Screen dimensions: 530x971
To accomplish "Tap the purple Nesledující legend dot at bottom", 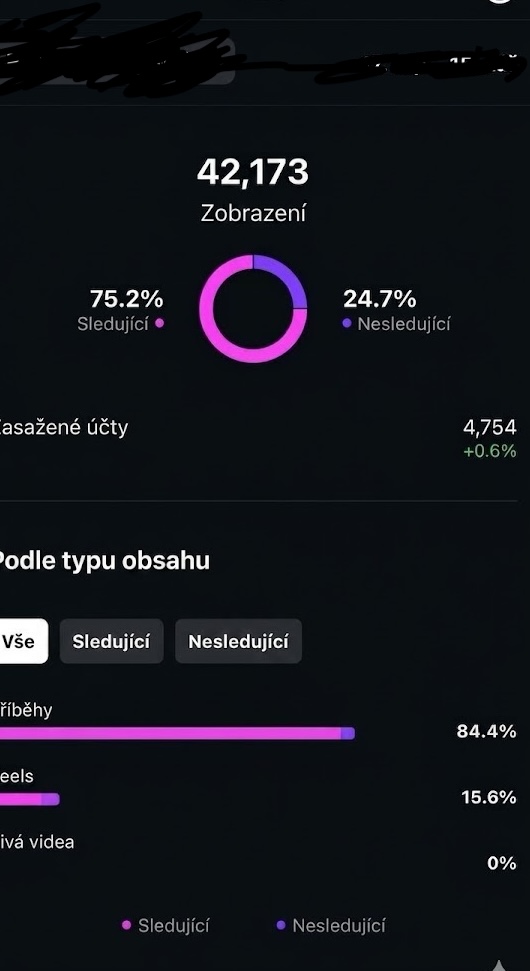I will (281, 925).
